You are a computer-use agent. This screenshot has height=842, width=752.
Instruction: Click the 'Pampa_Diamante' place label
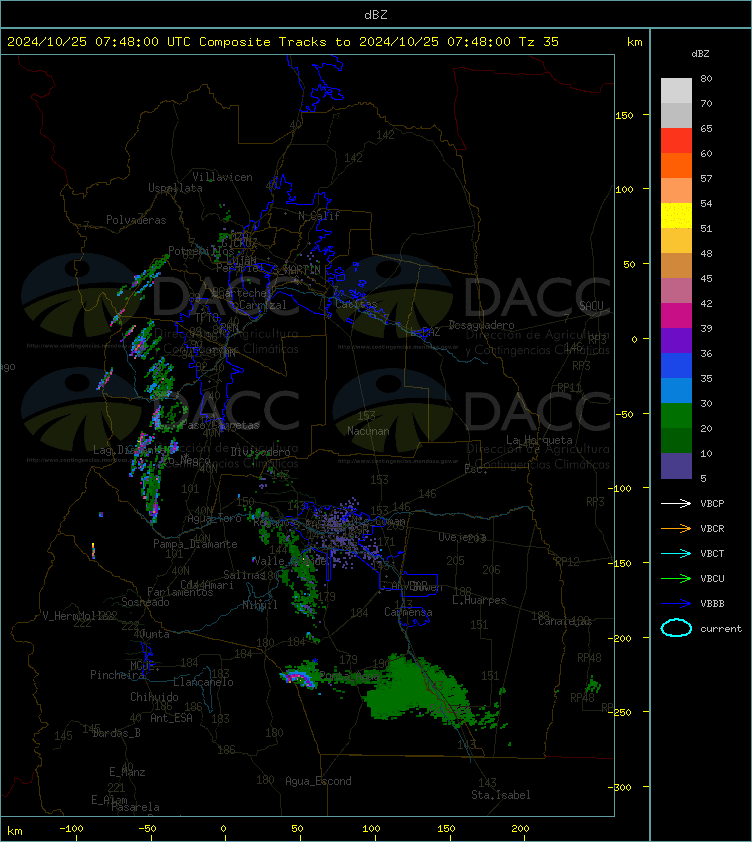195,544
